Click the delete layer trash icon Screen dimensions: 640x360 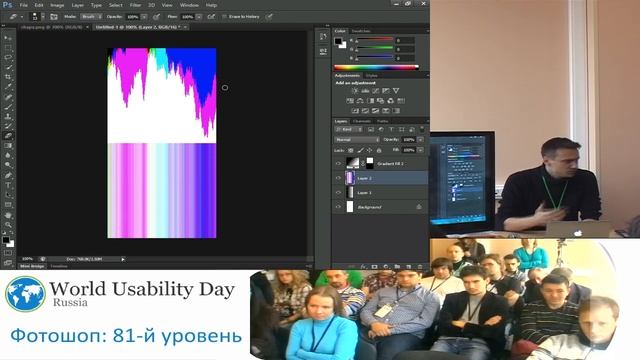420,267
